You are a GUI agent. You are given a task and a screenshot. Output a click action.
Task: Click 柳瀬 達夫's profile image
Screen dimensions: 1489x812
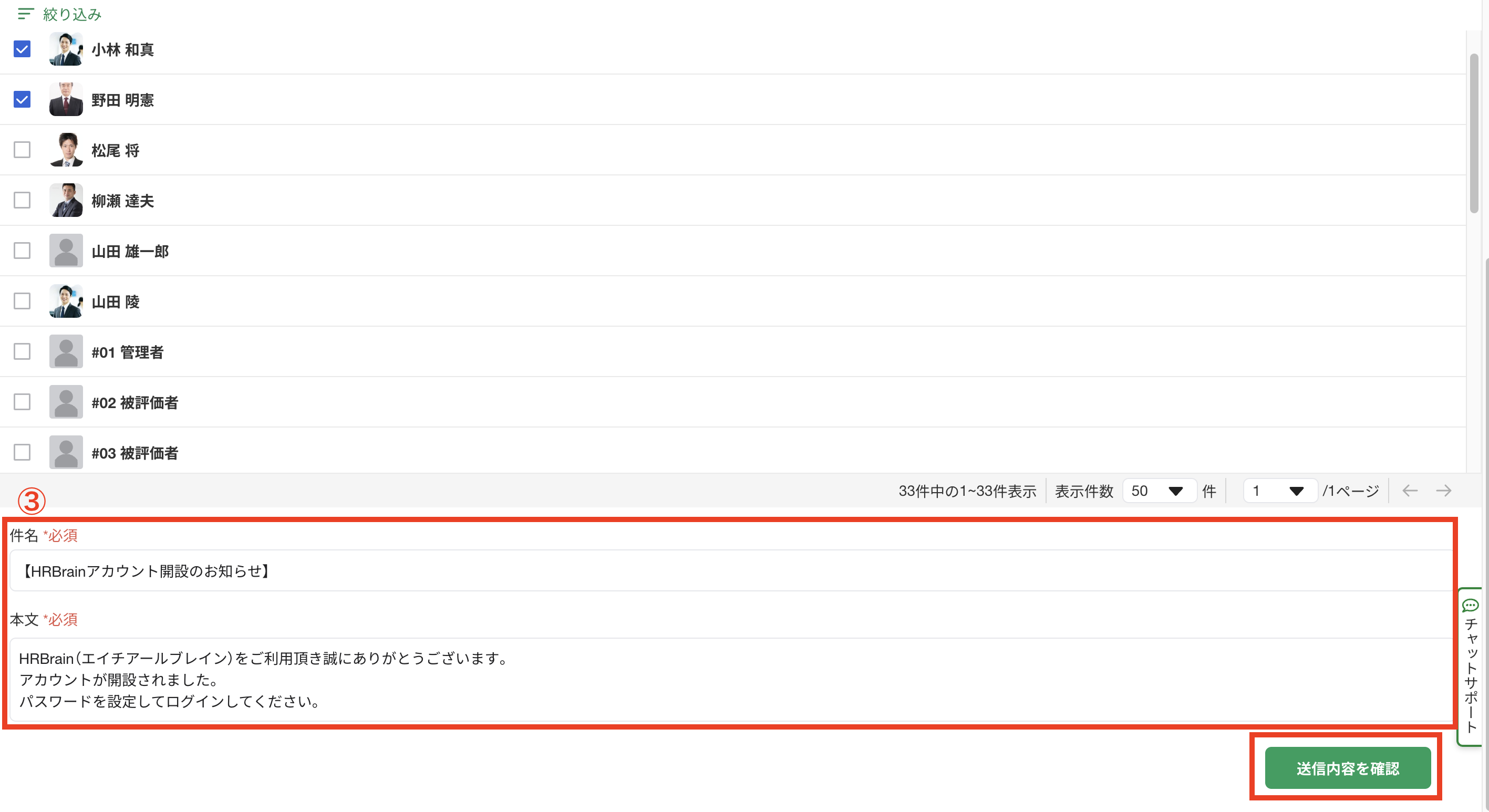66,201
